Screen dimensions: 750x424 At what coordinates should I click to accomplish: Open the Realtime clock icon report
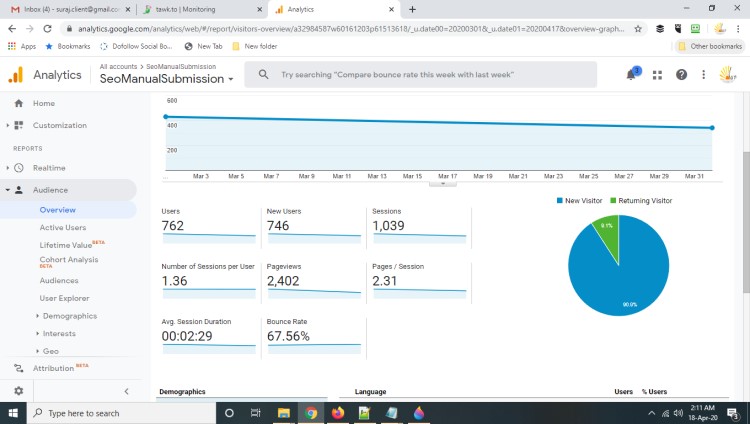(18, 168)
